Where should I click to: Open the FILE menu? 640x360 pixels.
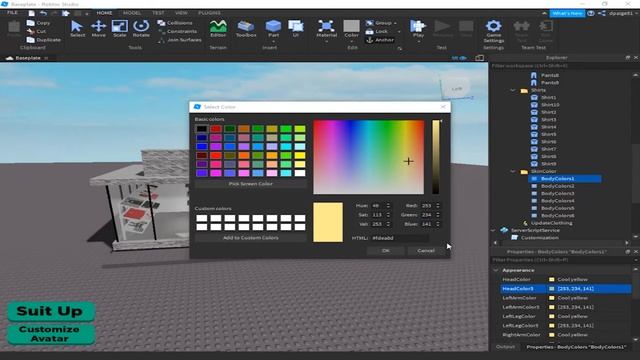pos(12,13)
